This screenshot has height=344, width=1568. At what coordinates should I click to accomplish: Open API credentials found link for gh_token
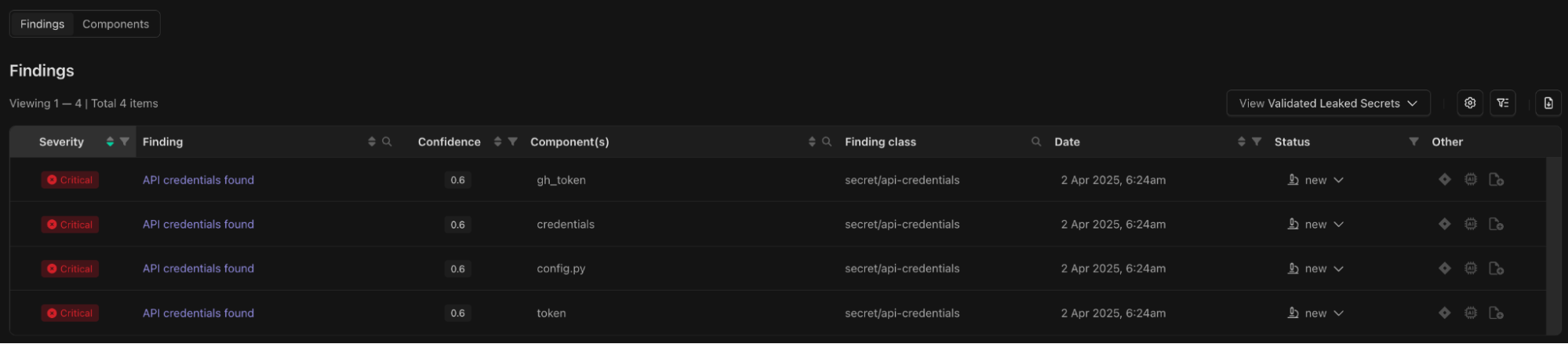[198, 180]
